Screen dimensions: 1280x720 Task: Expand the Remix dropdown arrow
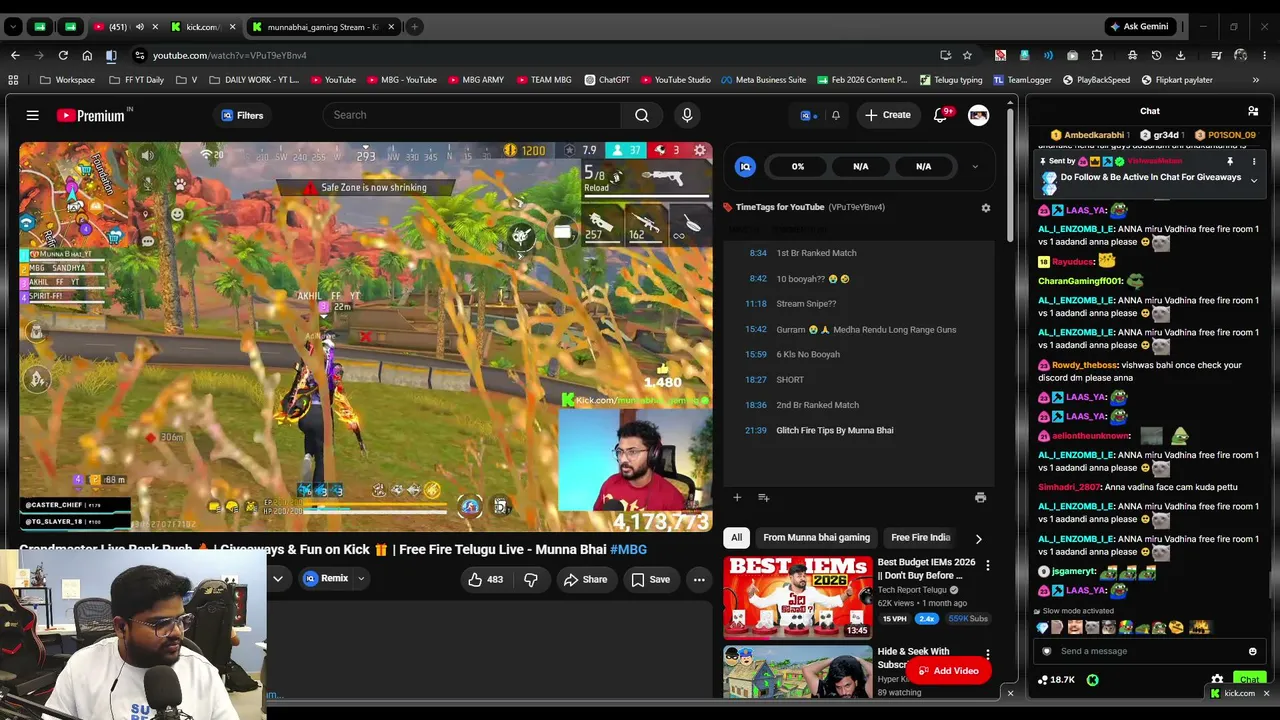(x=361, y=578)
